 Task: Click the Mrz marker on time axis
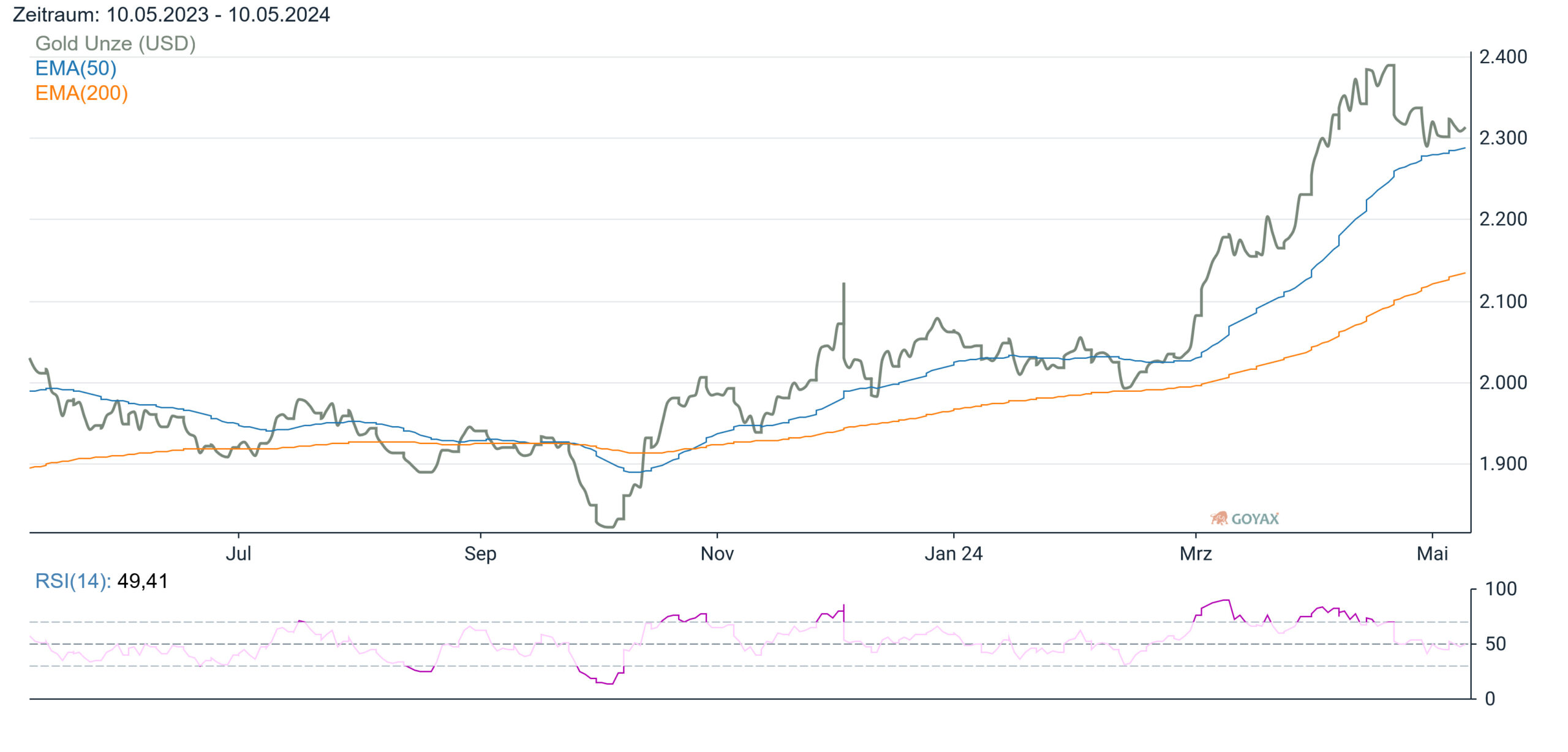(1196, 554)
